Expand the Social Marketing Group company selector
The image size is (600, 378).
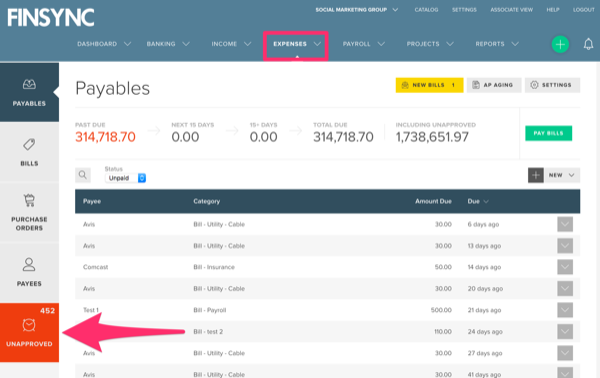(x=357, y=10)
